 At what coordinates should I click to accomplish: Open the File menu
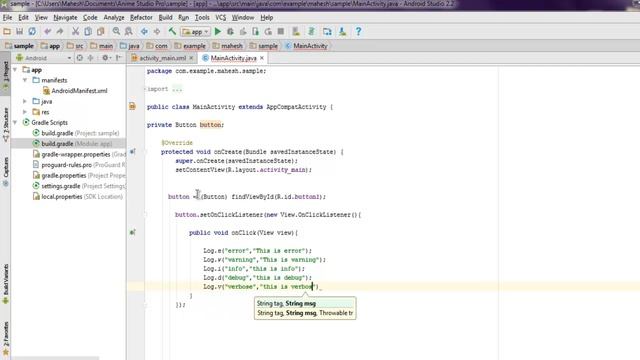click(x=7, y=18)
